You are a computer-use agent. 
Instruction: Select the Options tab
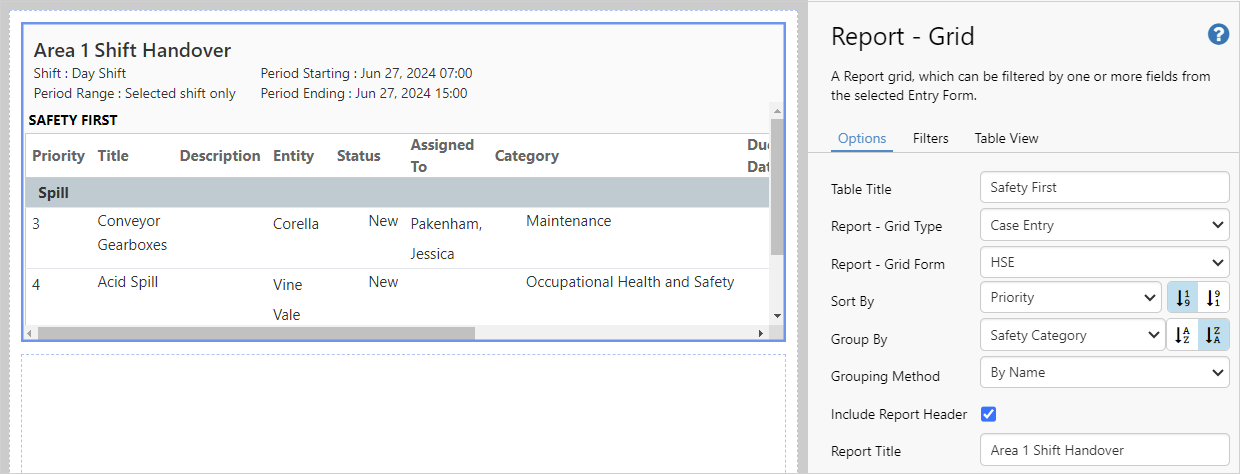pos(861,139)
